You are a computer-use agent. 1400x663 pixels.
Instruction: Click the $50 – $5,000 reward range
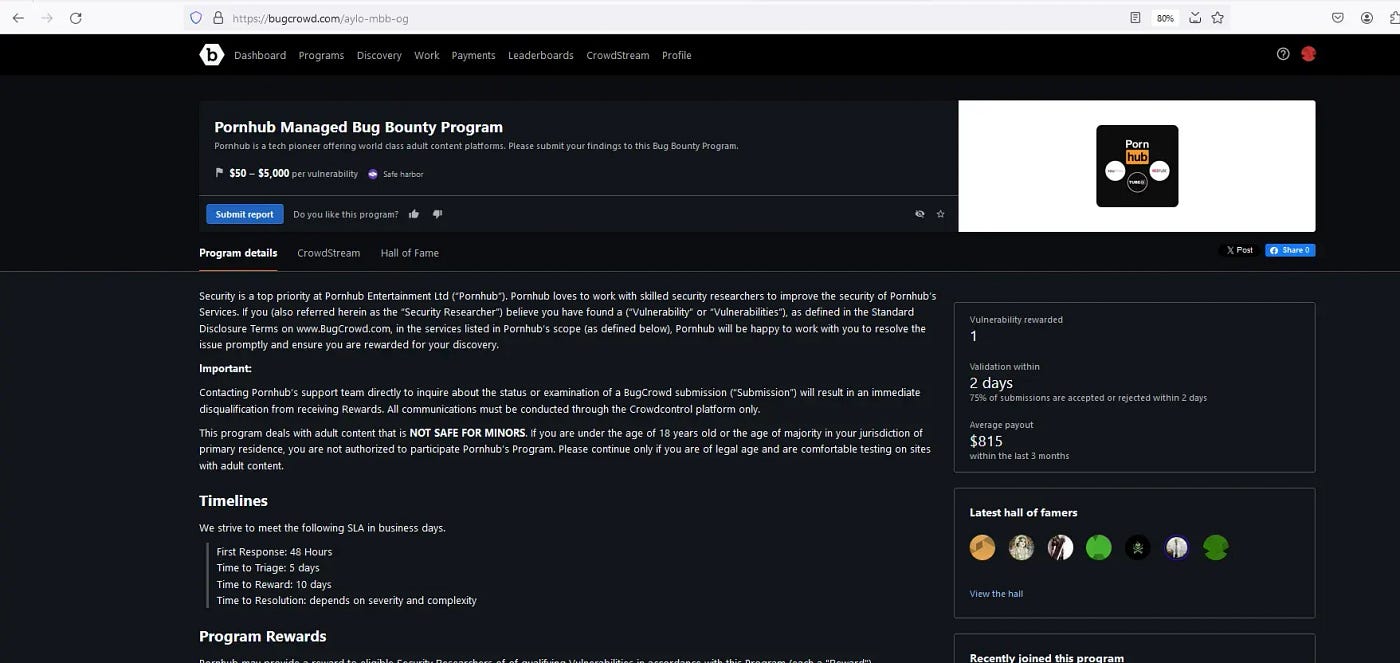pos(259,173)
